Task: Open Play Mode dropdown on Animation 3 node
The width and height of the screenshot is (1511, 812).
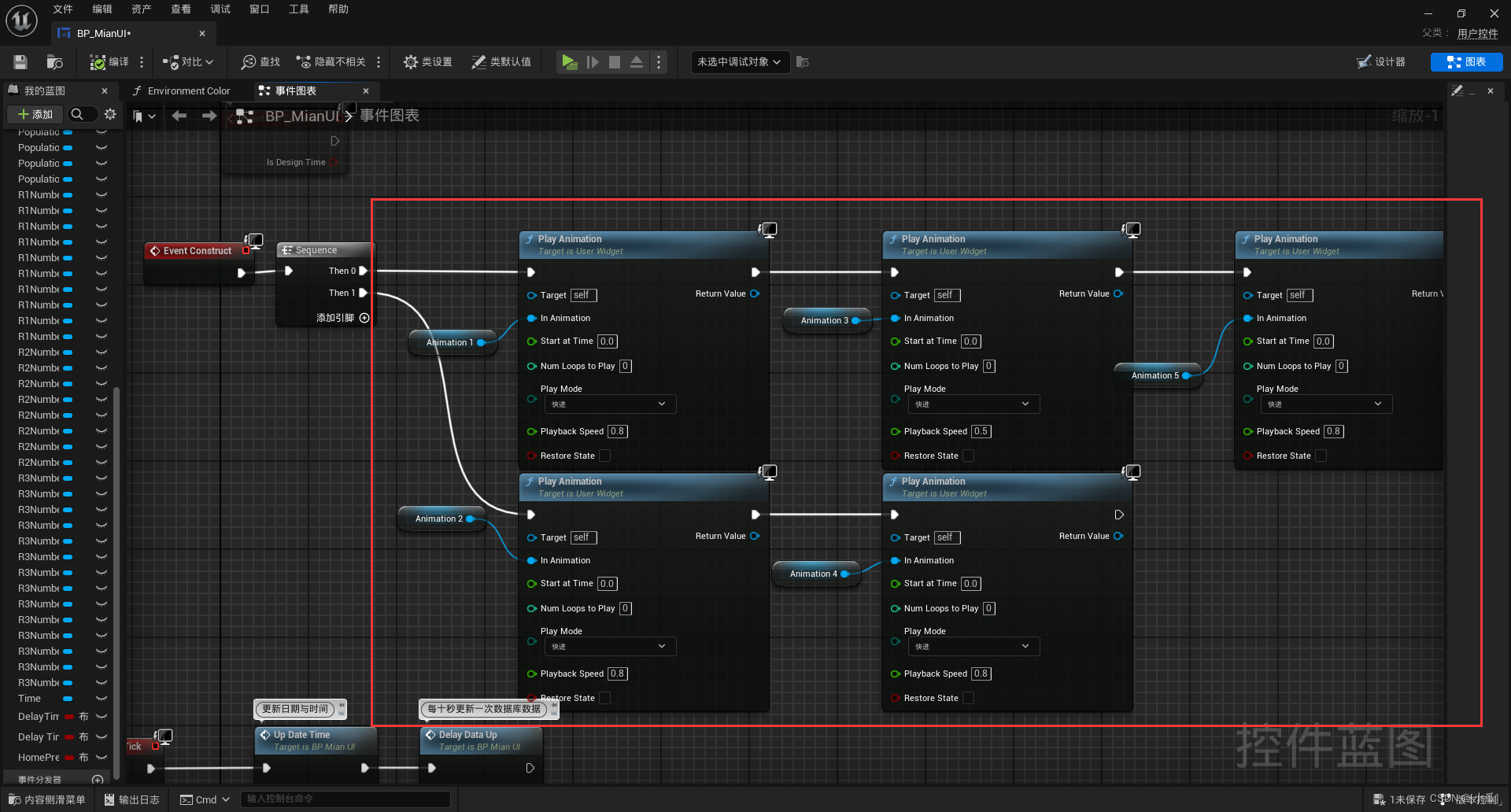Action: [973, 404]
